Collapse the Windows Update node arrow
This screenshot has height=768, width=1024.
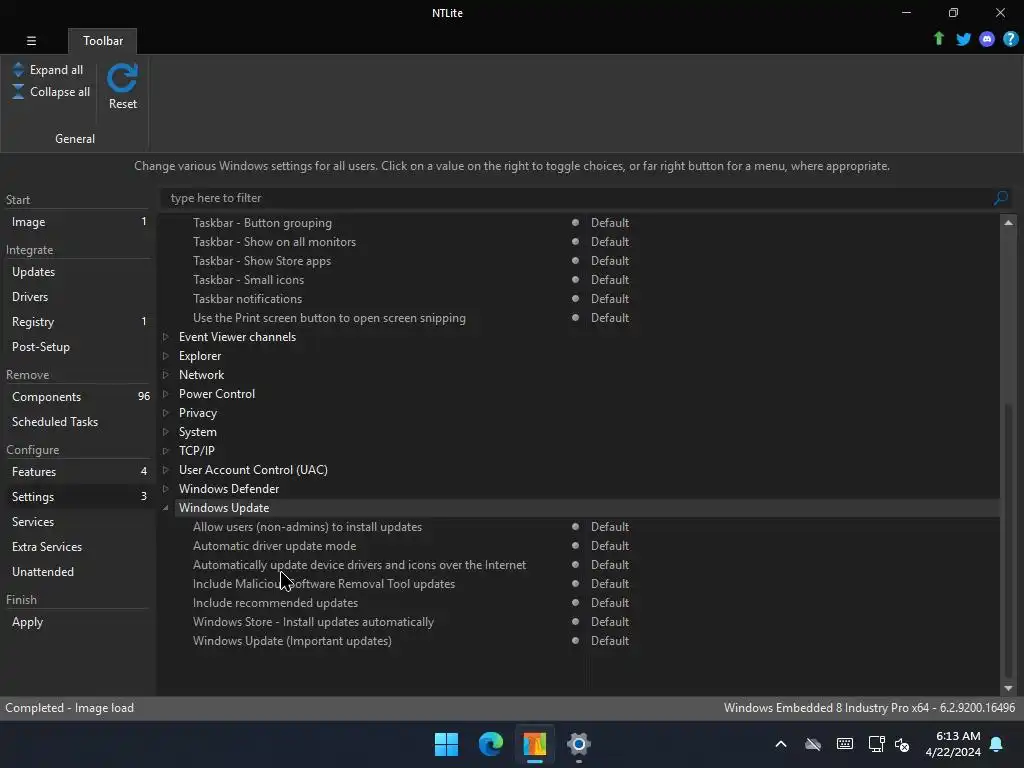pos(166,507)
